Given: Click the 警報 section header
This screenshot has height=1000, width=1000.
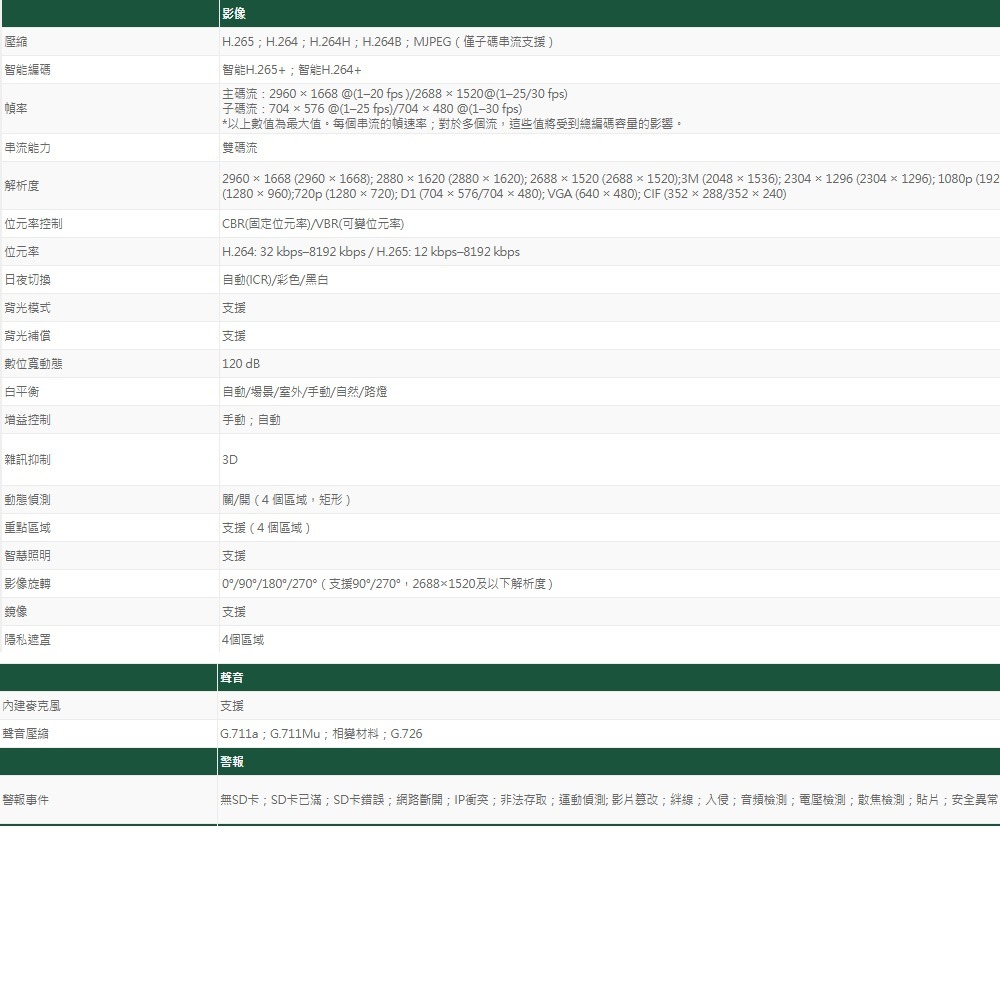Looking at the screenshot, I should click(232, 761).
